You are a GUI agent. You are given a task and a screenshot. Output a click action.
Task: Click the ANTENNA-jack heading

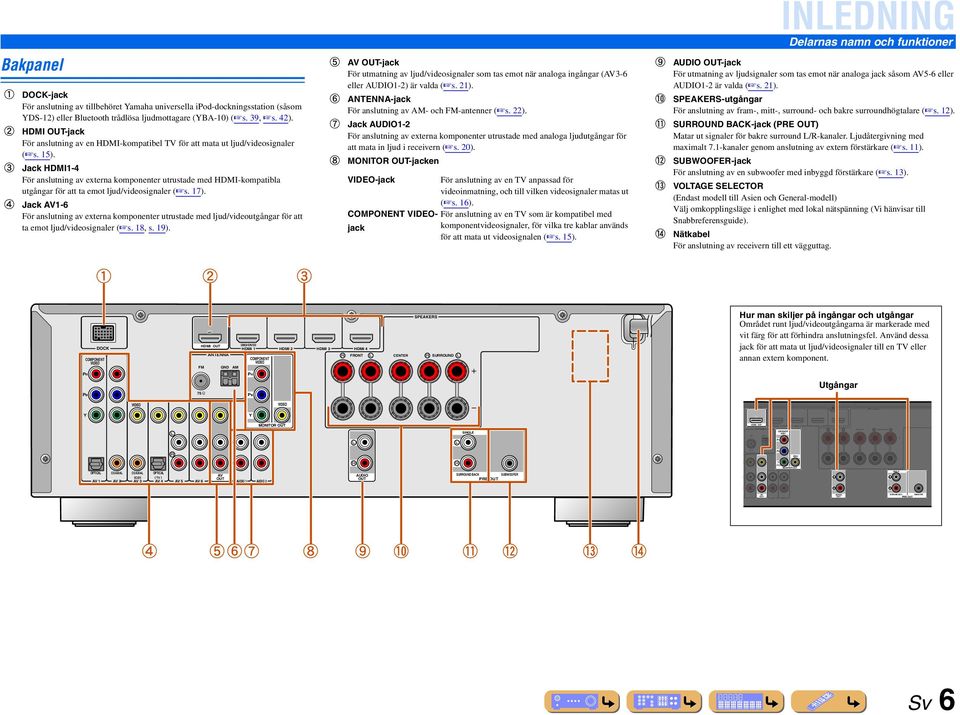[379, 99]
